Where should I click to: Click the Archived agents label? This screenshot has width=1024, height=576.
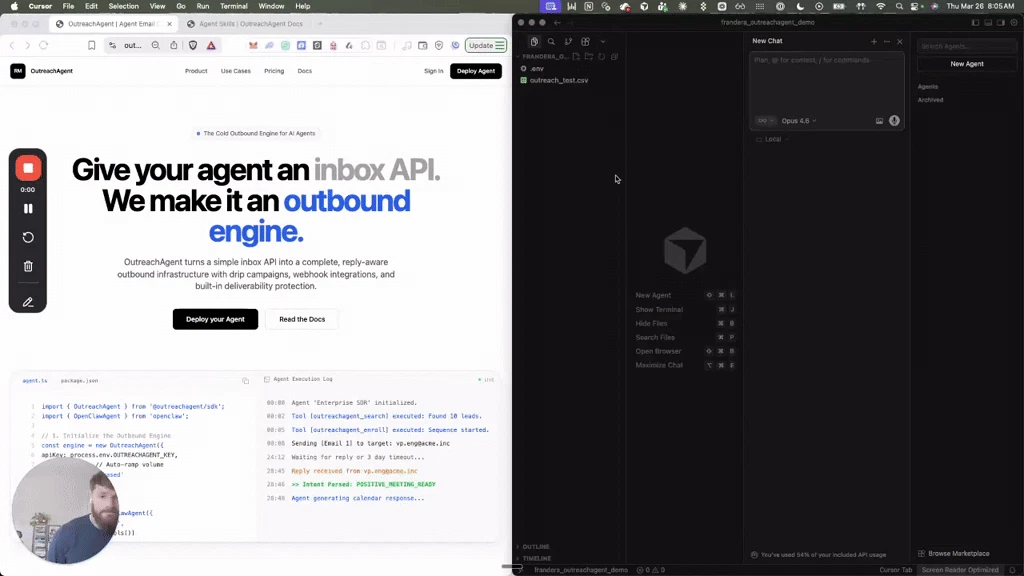930,100
